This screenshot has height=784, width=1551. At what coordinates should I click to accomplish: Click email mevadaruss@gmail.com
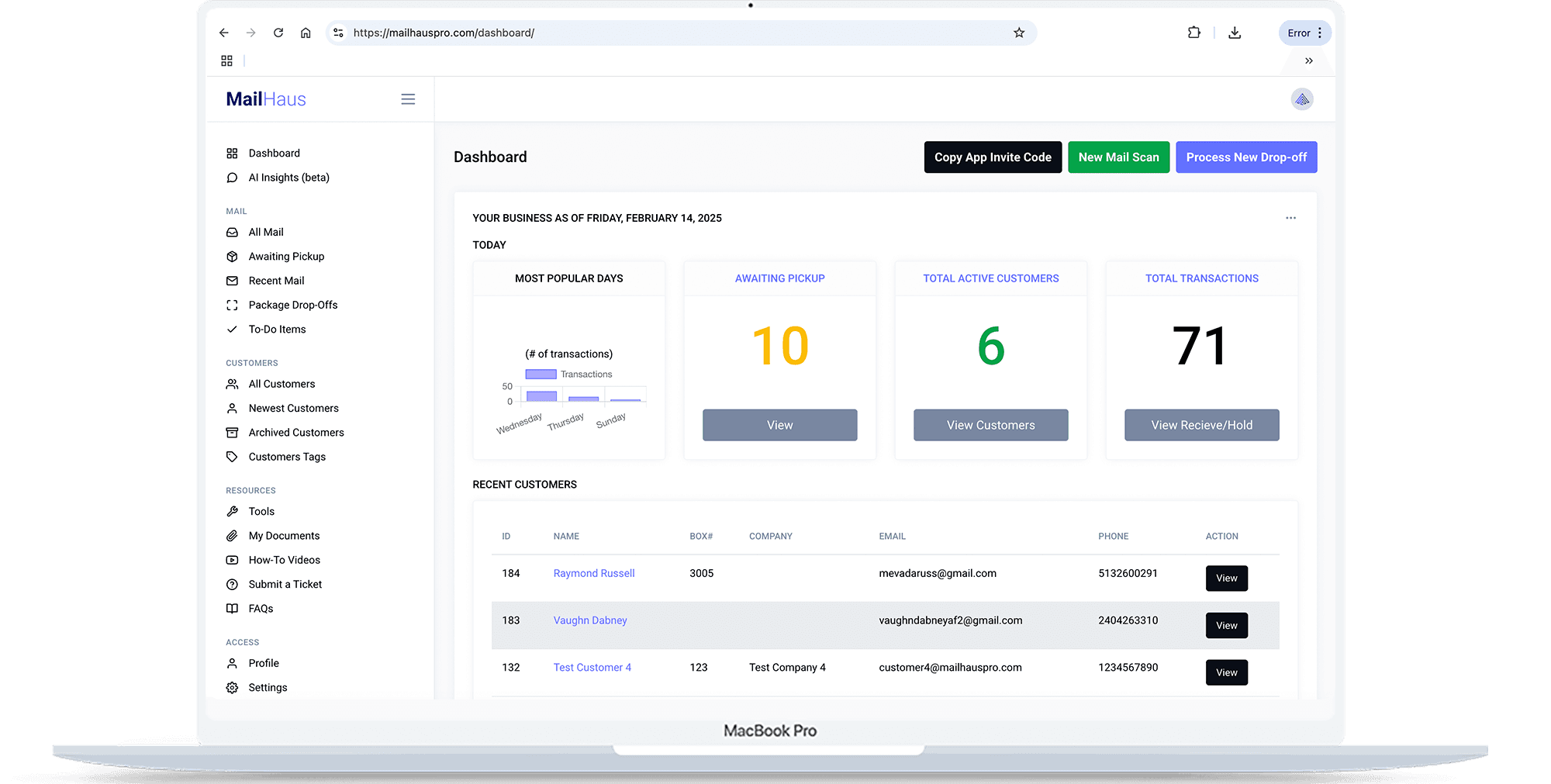click(938, 573)
